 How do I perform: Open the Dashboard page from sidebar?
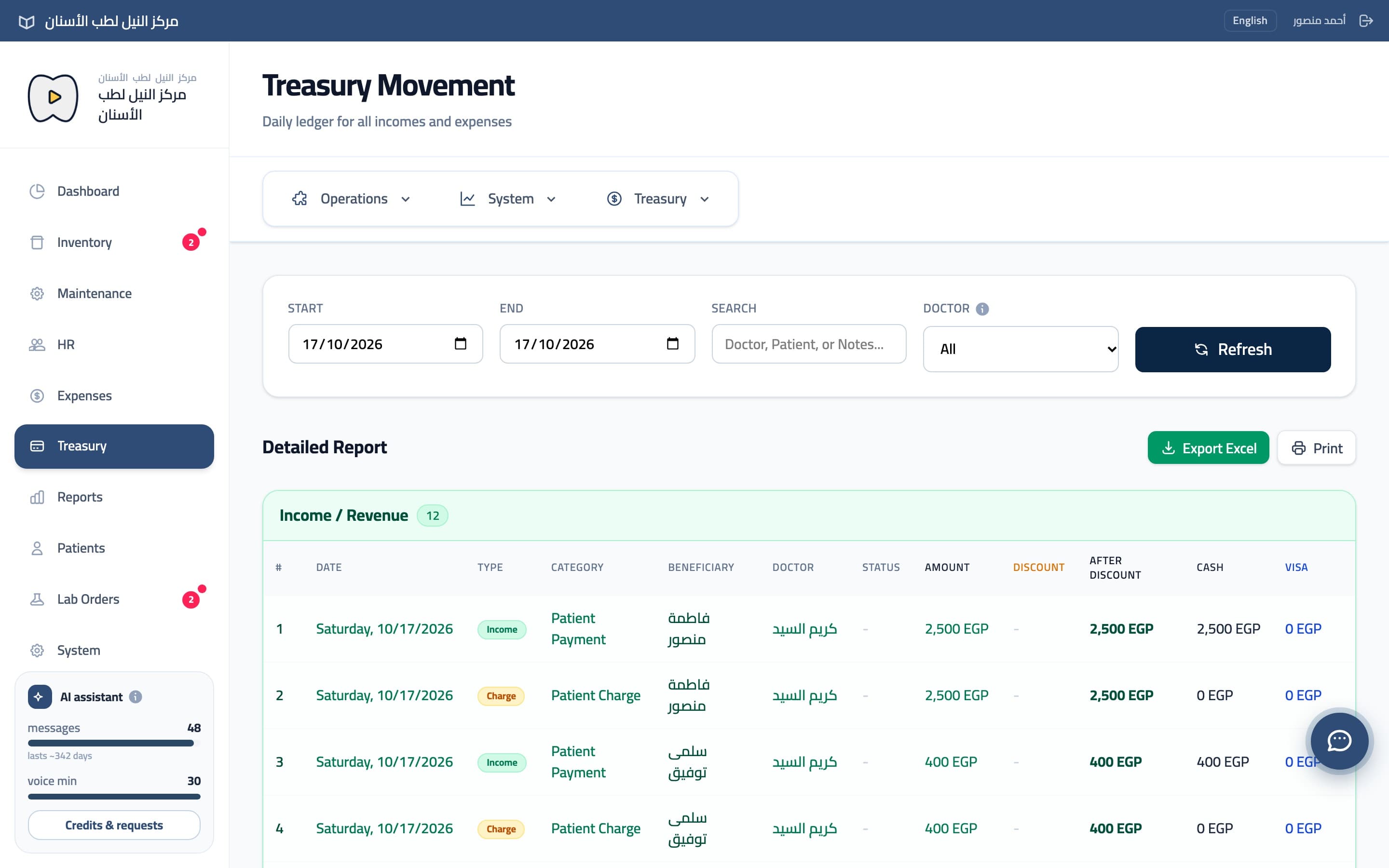[x=114, y=191]
